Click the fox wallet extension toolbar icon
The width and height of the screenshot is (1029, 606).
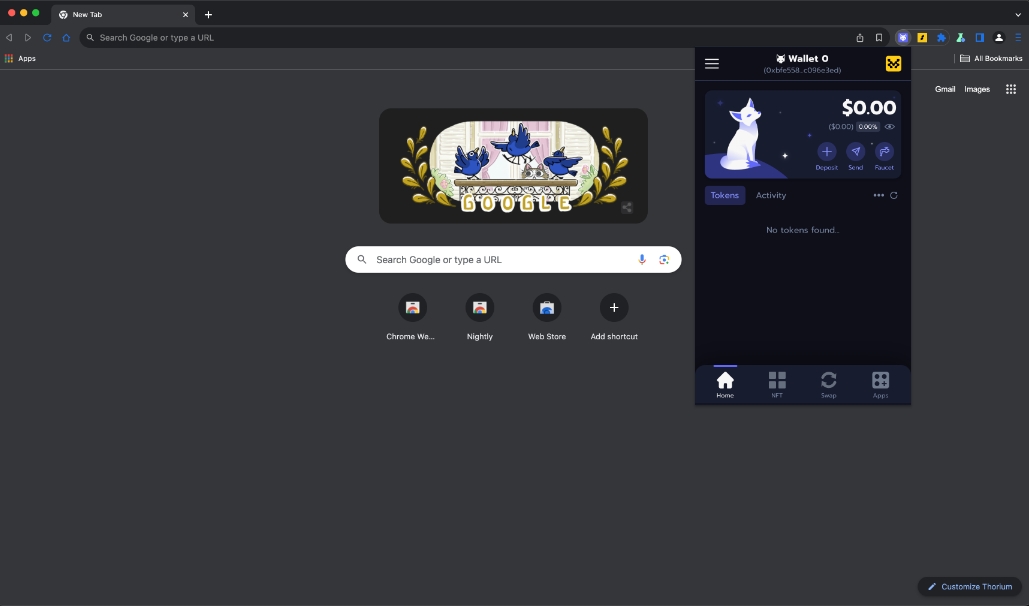(x=903, y=37)
